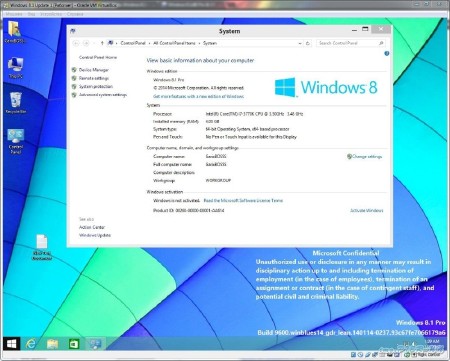Click the Start button on the taskbar
This screenshot has height=361, width=450.
coord(12,344)
